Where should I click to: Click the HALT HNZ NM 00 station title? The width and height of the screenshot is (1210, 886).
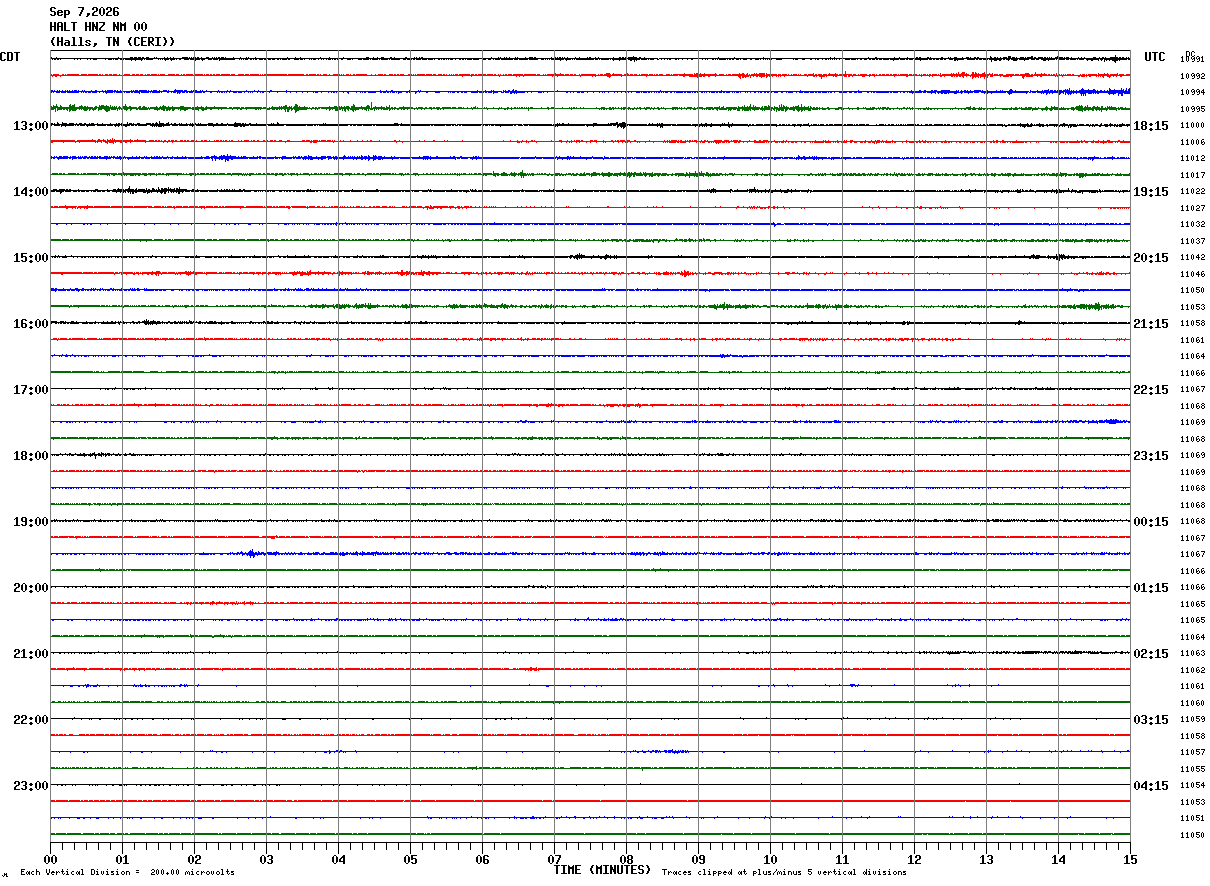(x=98, y=27)
